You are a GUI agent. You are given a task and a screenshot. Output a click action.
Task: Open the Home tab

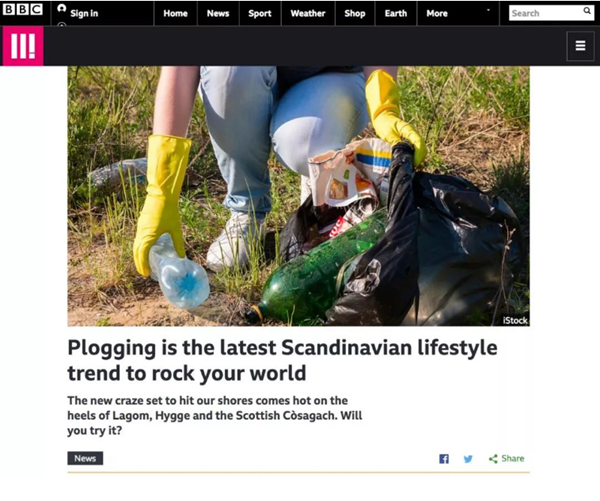point(176,13)
